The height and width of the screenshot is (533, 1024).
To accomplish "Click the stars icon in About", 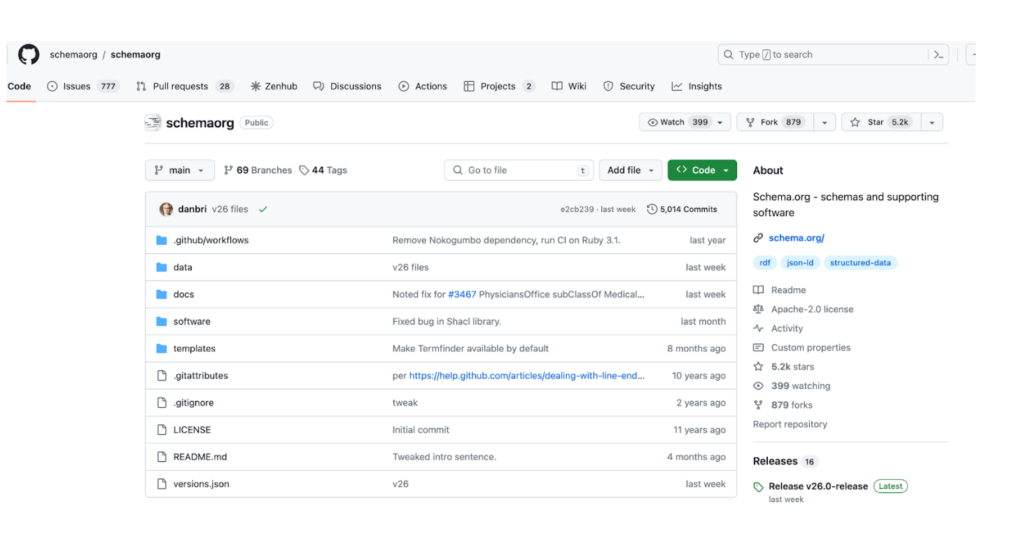I will 758,366.
